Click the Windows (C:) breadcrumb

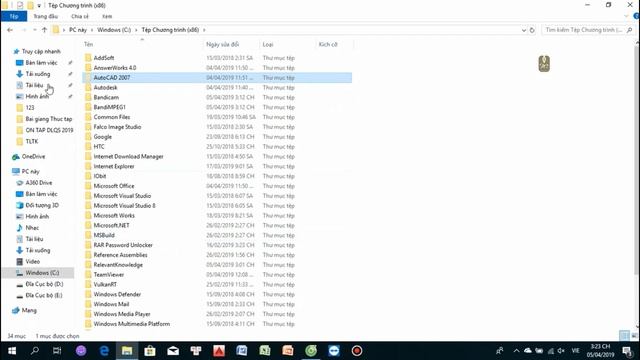pos(114,30)
